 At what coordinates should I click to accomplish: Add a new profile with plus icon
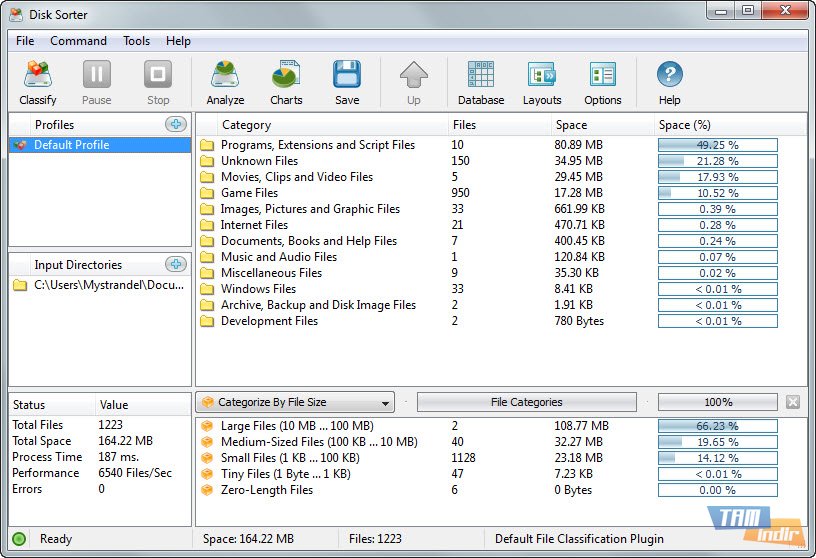click(176, 124)
